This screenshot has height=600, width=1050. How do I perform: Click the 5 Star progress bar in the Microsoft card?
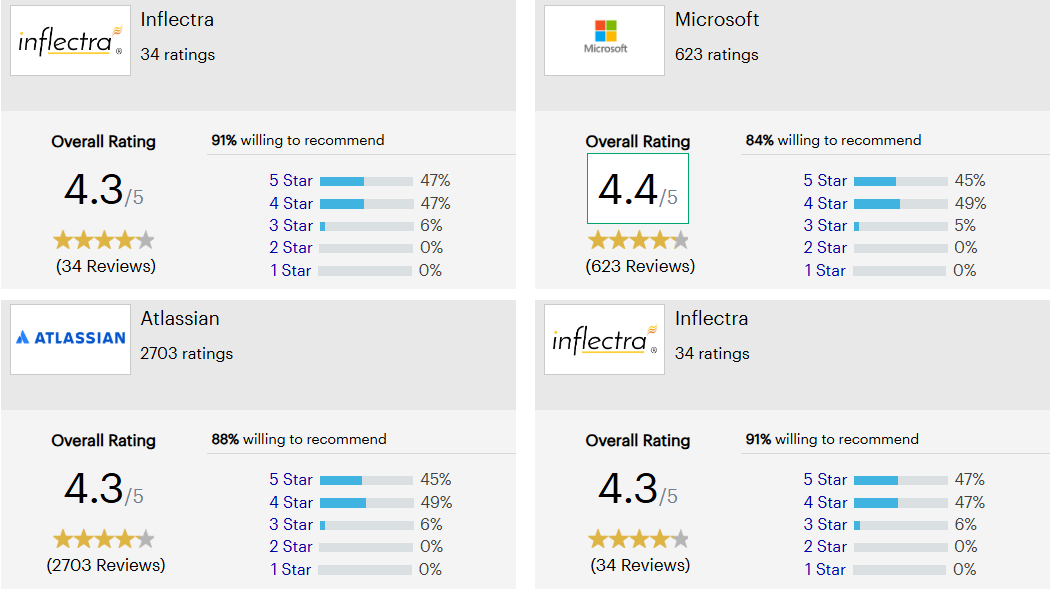click(x=900, y=181)
